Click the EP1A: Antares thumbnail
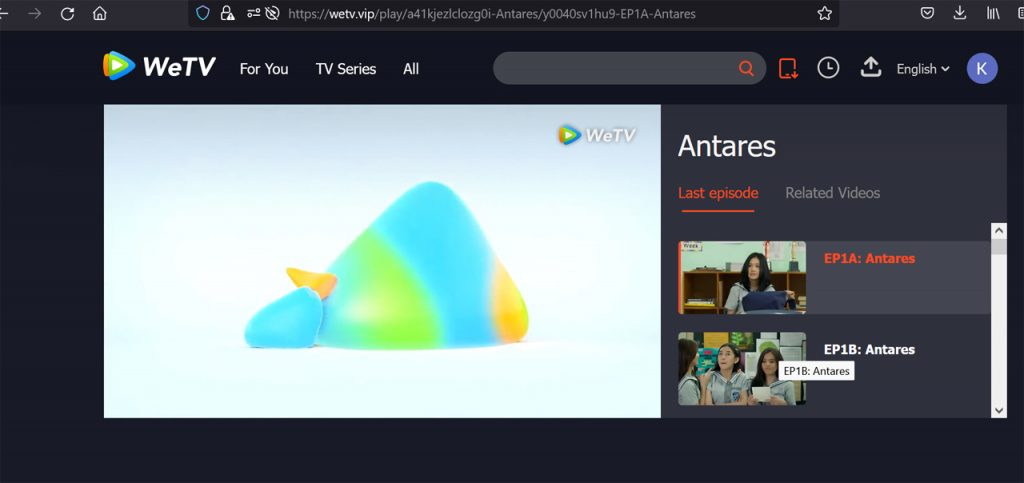The image size is (1024, 483). (742, 277)
